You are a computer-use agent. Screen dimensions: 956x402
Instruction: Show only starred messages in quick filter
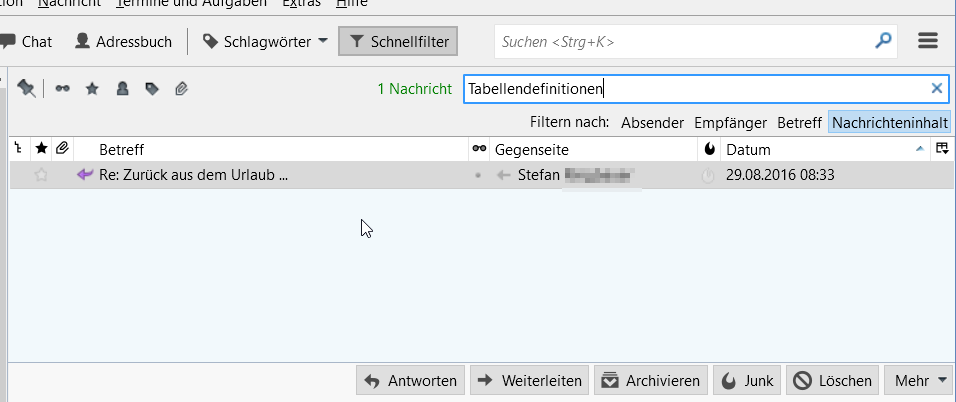[x=92, y=88]
